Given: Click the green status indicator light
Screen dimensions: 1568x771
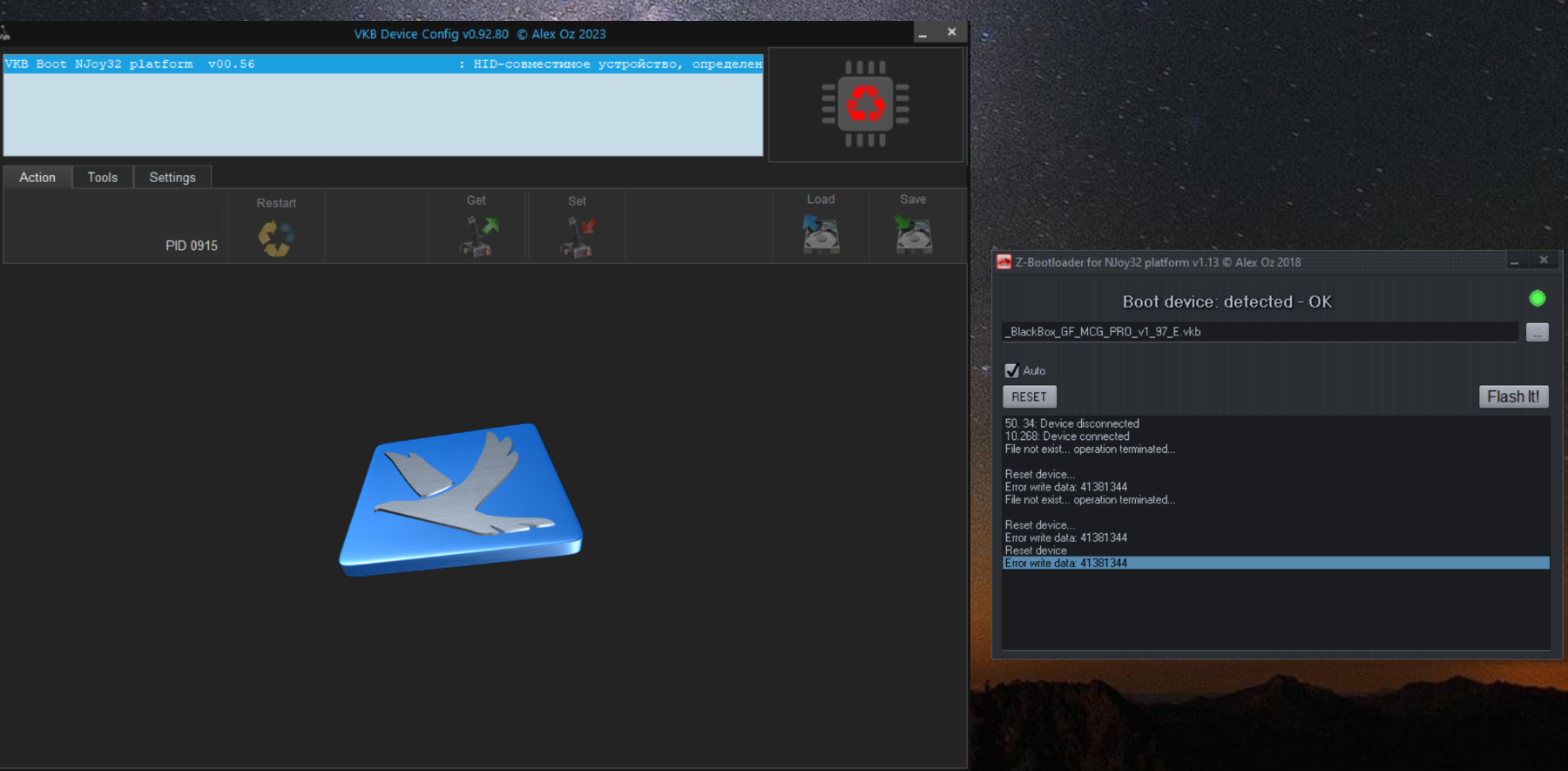Looking at the screenshot, I should pos(1537,299).
